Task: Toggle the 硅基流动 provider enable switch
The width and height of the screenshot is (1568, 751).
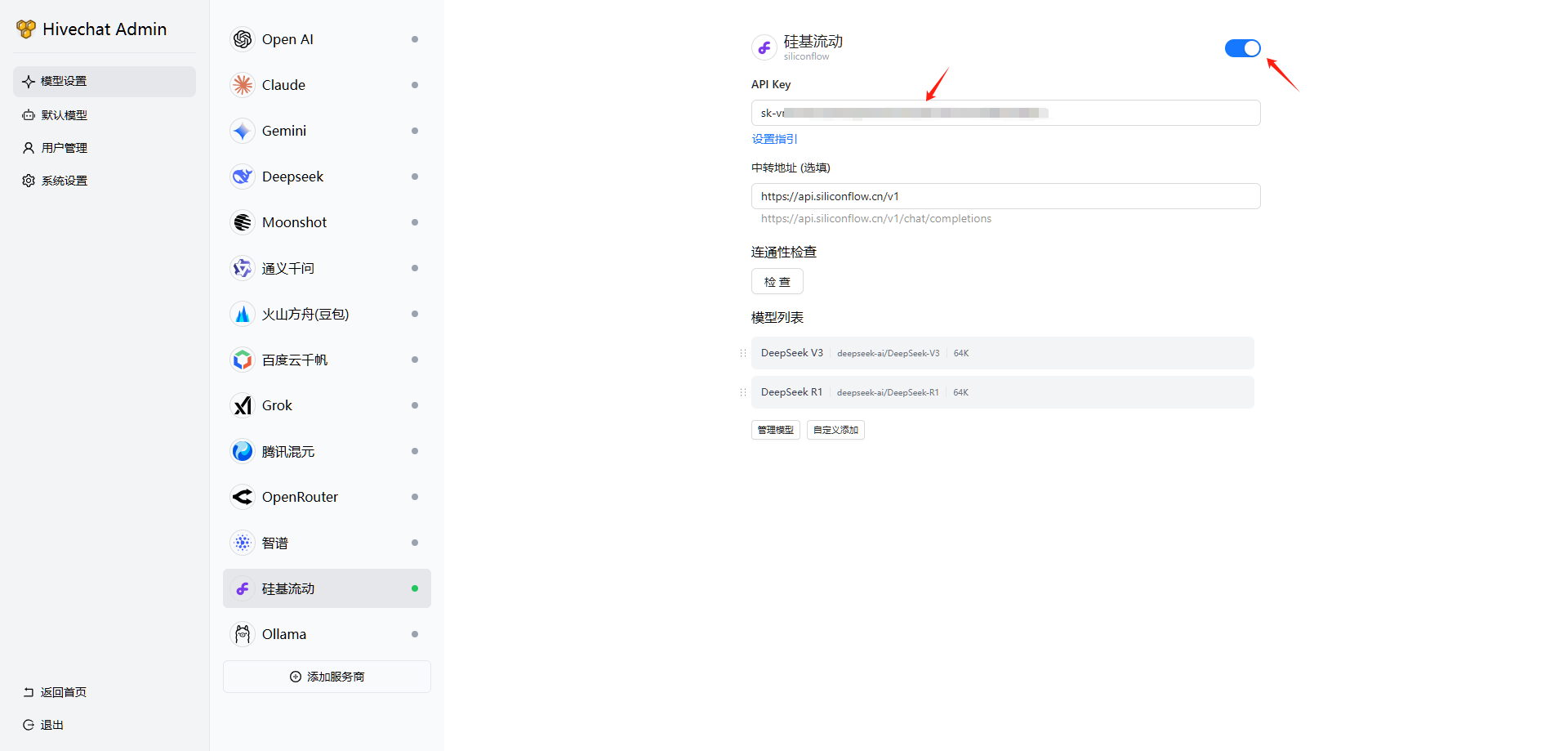Action: click(x=1242, y=48)
